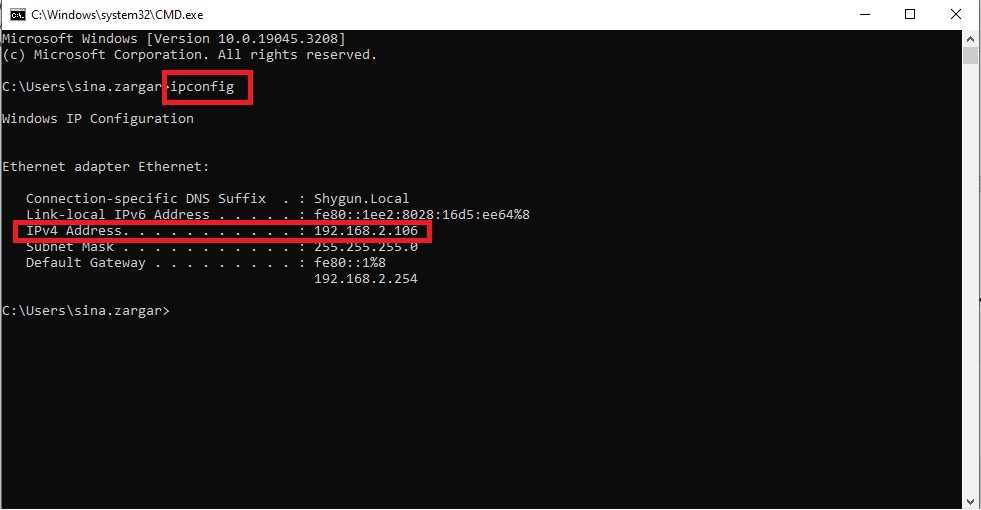Screen dimensions: 981x510
Task: Click the scrollbar up arrow
Action: tap(970, 38)
